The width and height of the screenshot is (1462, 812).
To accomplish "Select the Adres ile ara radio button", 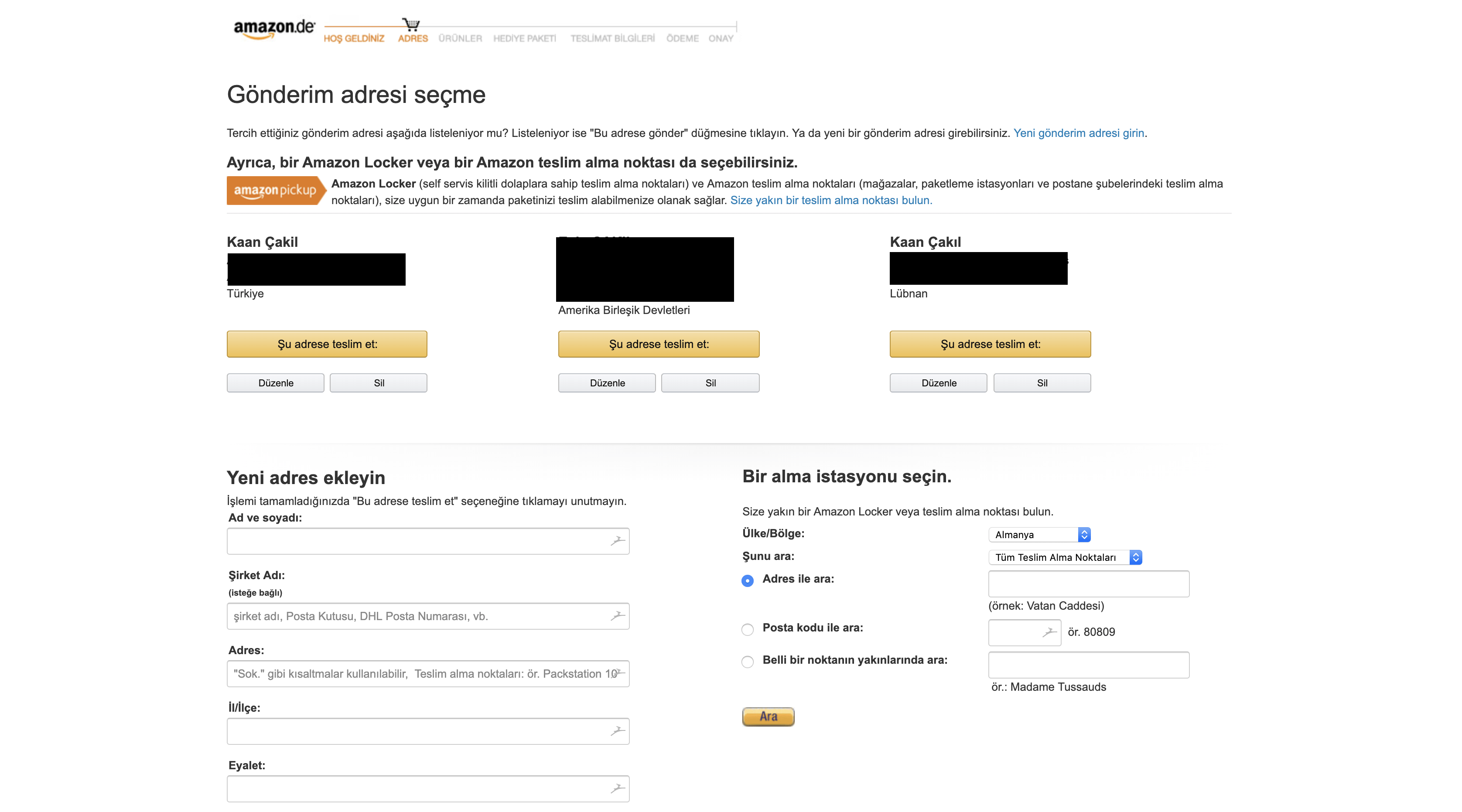I will [x=748, y=580].
